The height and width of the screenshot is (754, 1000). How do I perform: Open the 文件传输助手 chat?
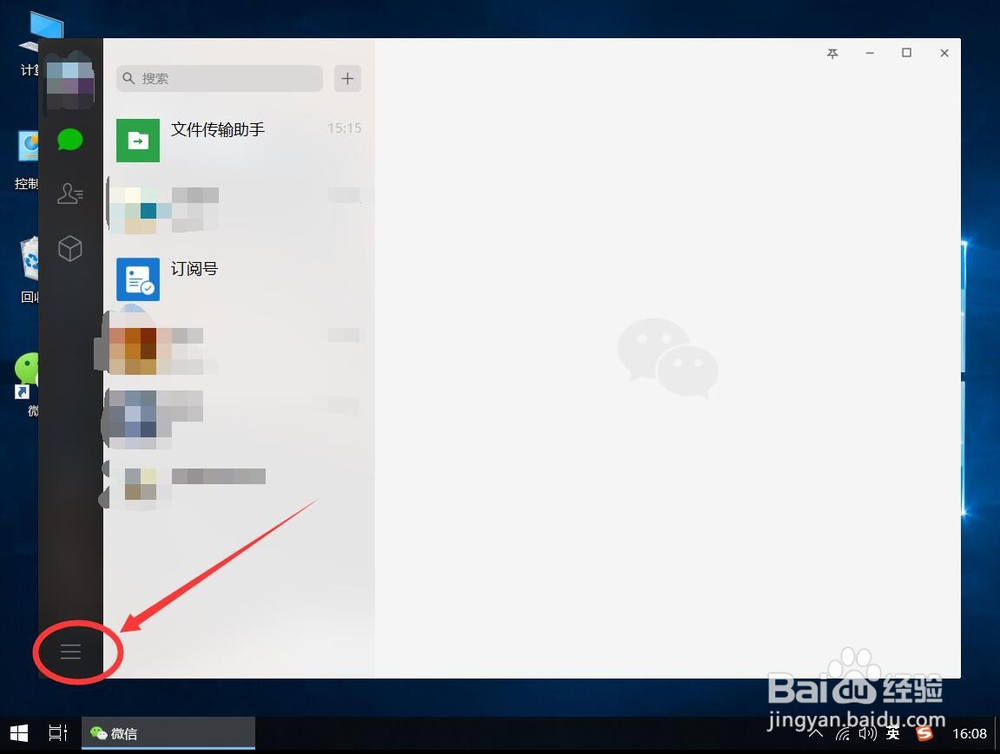click(239, 140)
